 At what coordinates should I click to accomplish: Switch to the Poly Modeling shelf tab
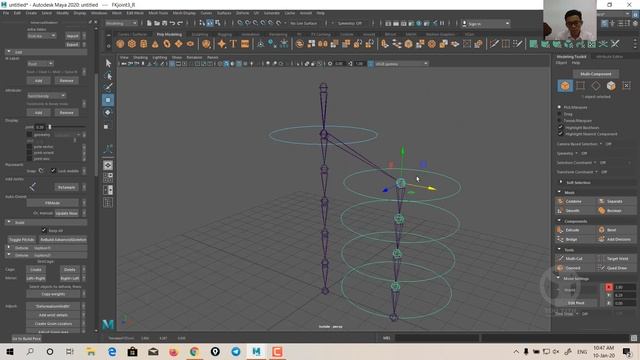point(169,34)
